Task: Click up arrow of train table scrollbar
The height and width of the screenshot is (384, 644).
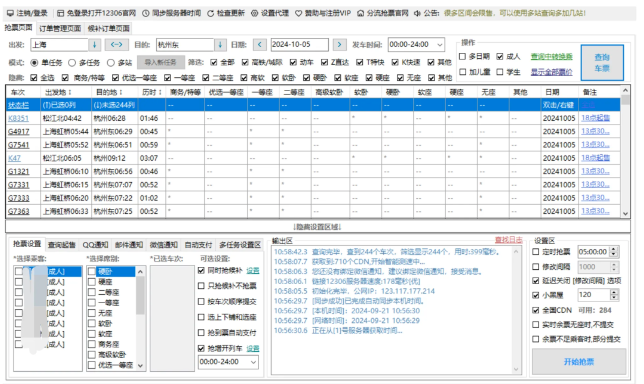Action: pos(625,90)
